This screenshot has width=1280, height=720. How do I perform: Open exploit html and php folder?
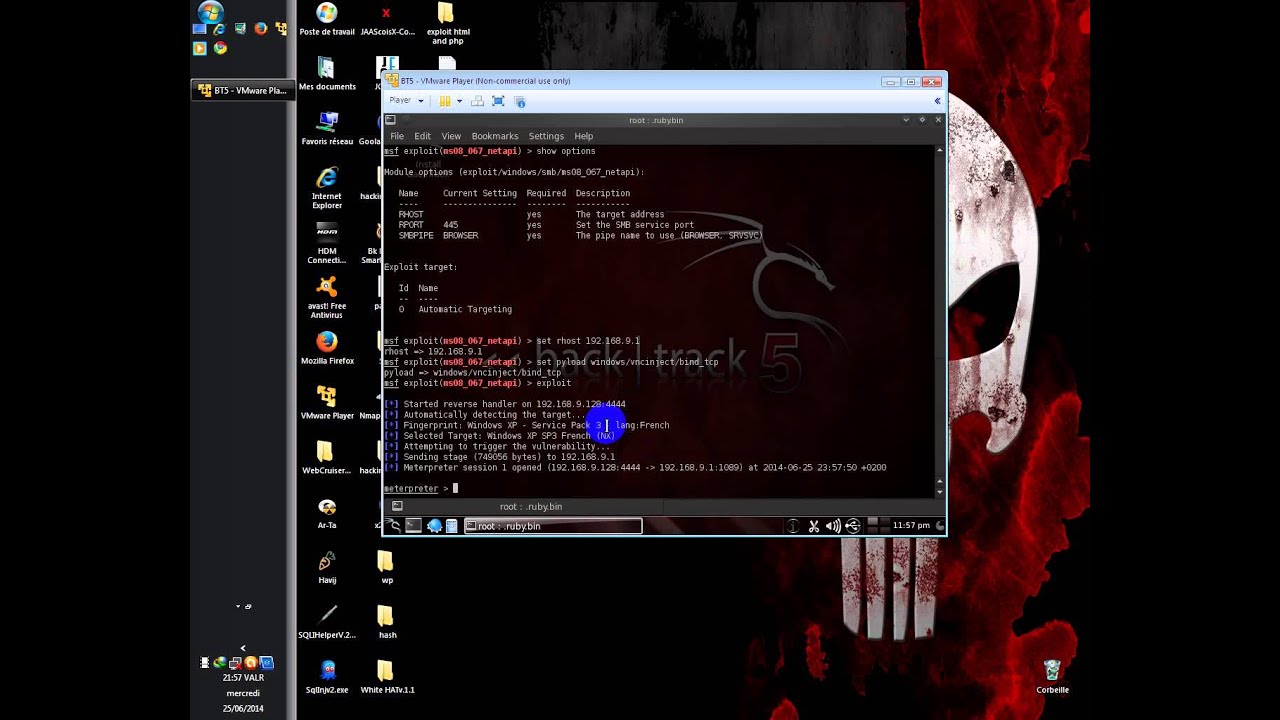tap(447, 24)
